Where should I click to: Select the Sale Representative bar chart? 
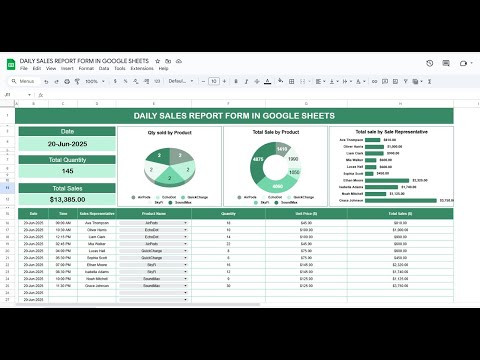coord(391,166)
